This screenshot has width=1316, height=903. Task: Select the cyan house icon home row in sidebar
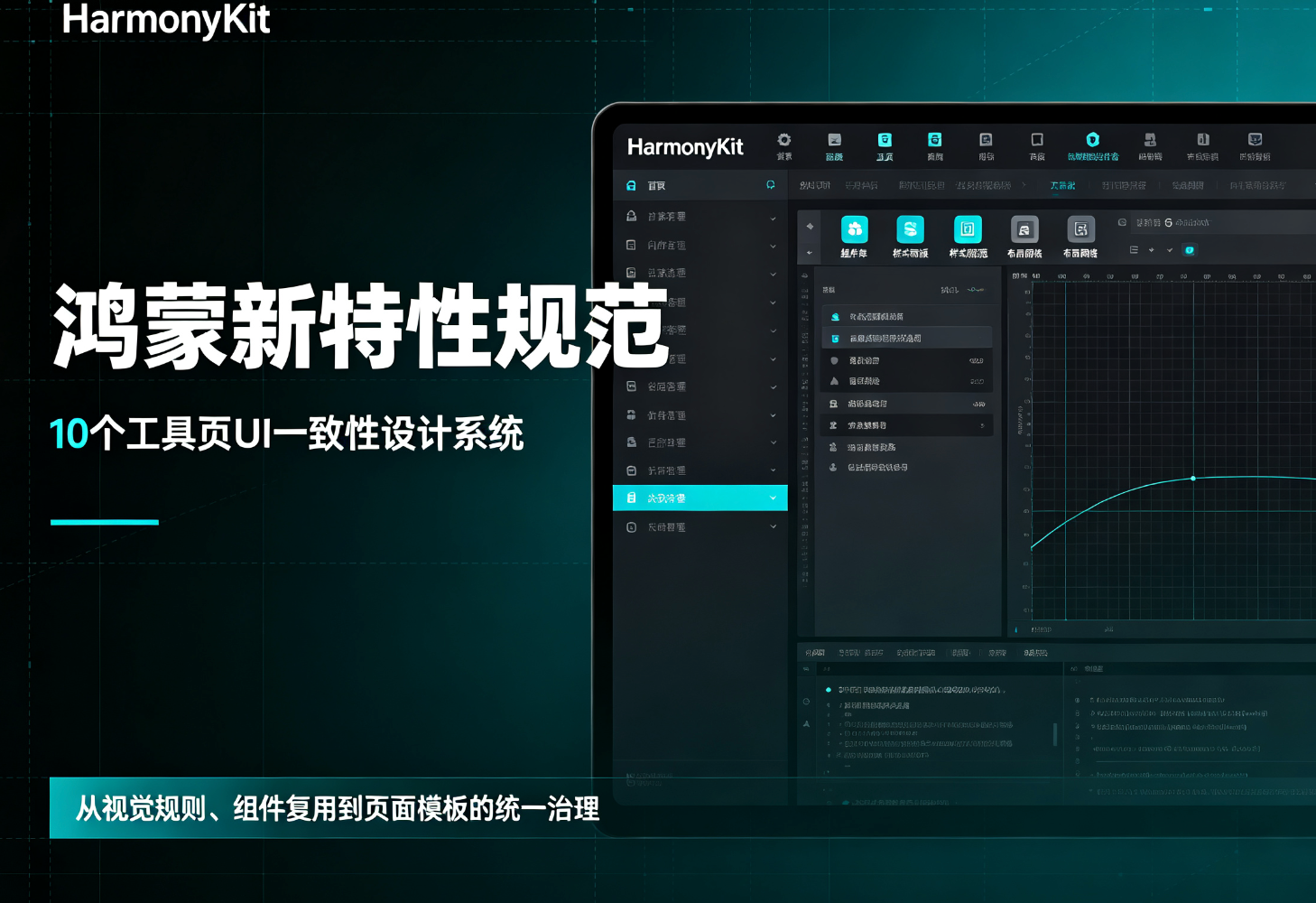point(700,185)
